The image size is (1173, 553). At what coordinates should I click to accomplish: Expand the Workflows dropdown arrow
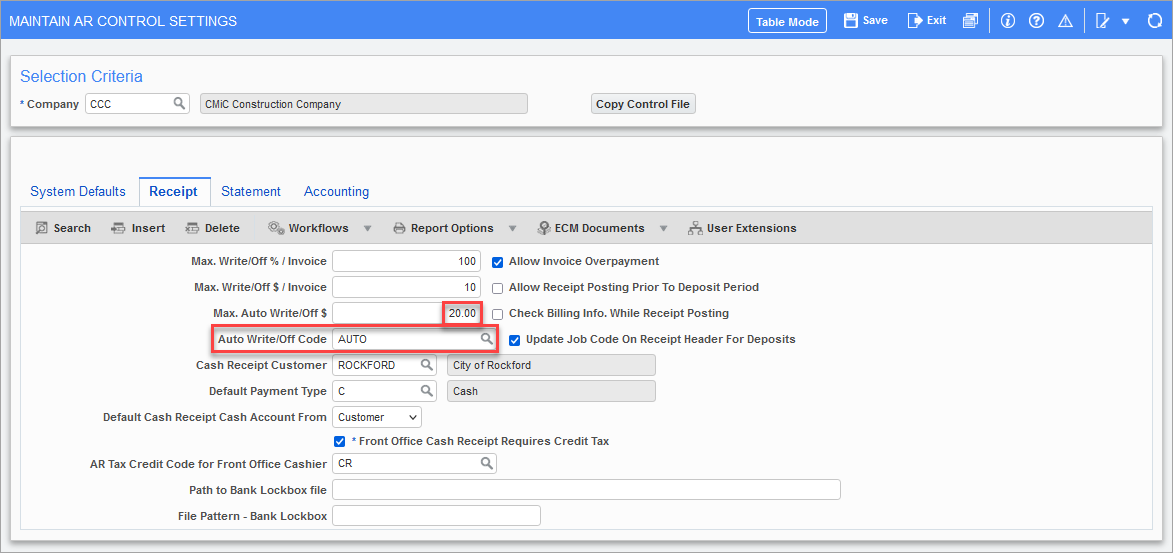[367, 228]
